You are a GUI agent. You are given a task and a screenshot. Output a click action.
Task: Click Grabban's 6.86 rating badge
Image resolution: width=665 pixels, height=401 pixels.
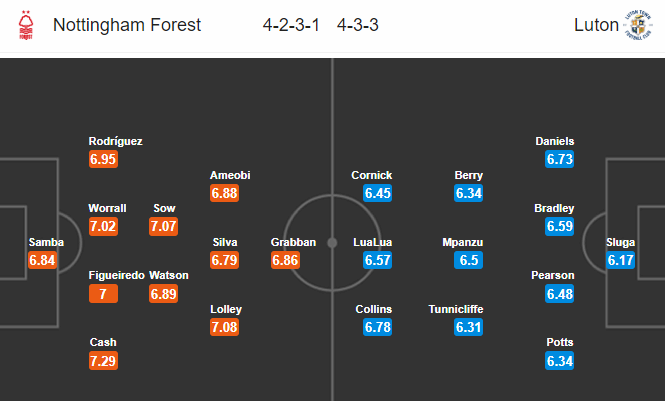point(285,260)
